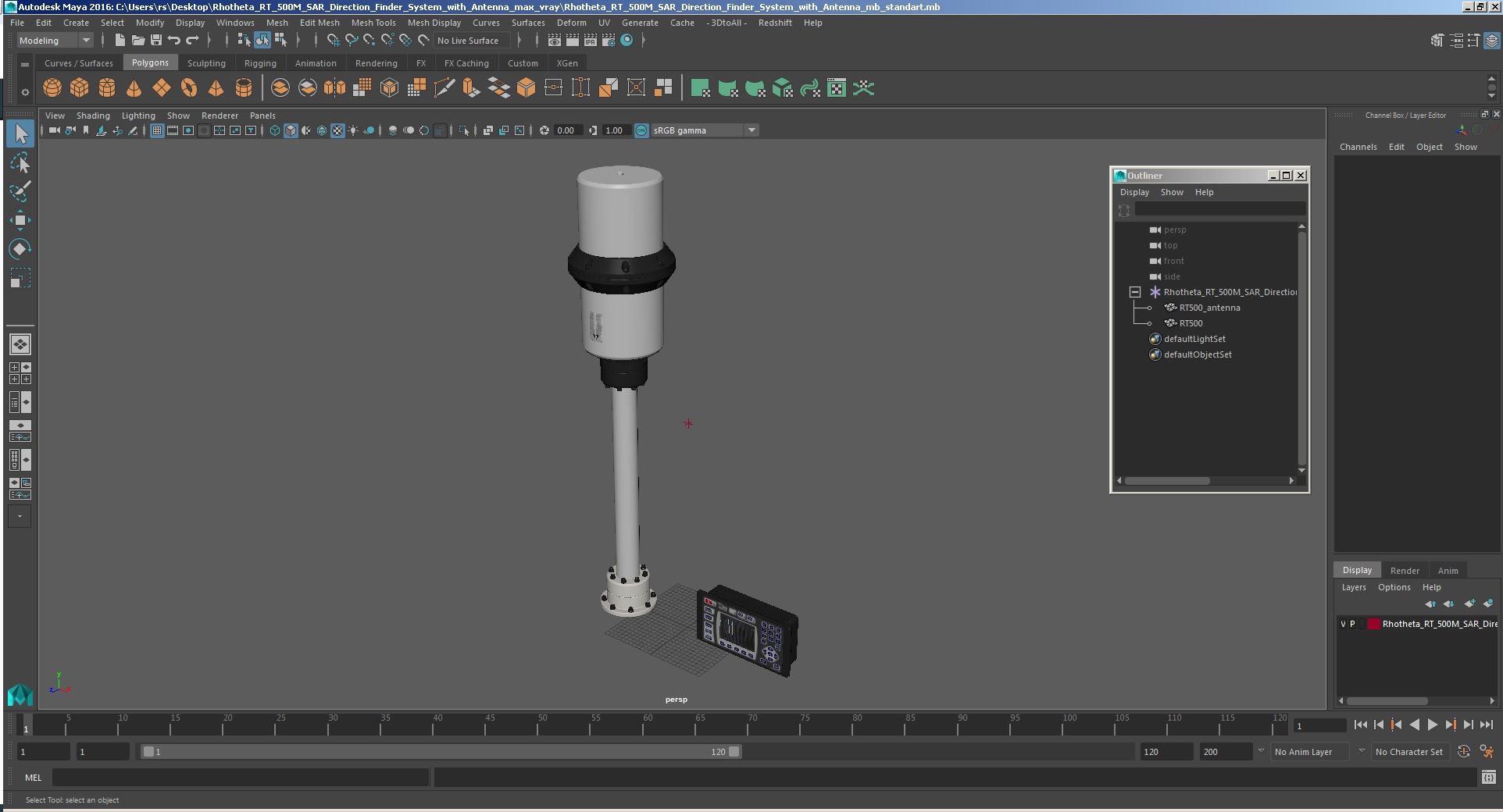Select the single pane layout icon

pyautogui.click(x=20, y=344)
